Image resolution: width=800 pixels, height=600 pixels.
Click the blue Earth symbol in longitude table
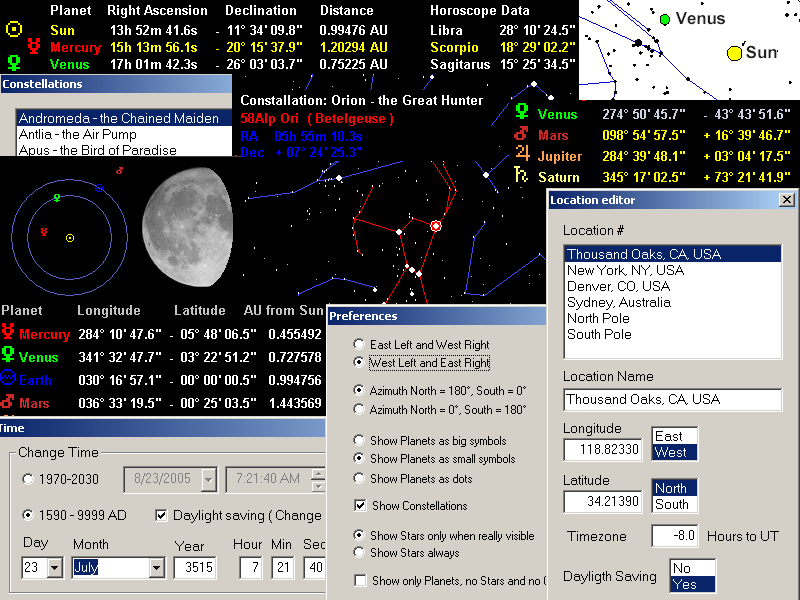(x=8, y=378)
